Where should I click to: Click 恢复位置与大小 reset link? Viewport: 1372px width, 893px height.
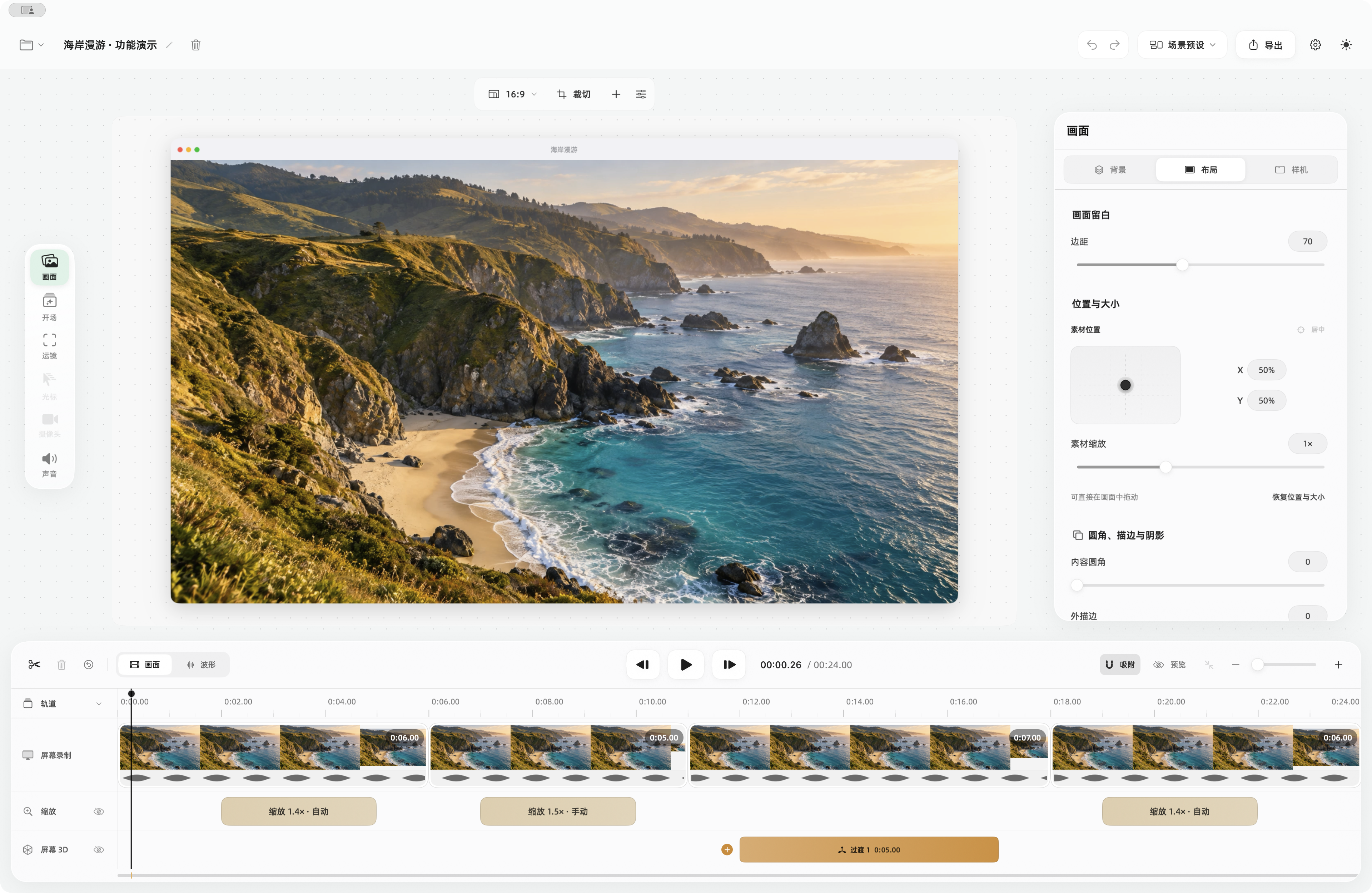coord(1298,497)
